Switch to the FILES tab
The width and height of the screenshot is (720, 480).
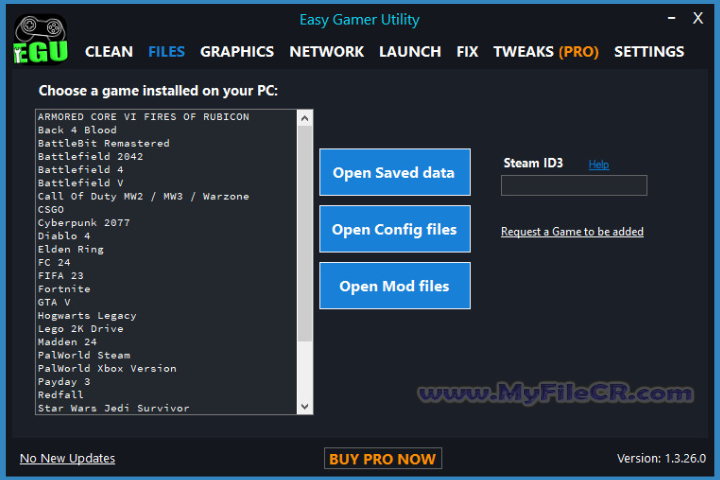(x=166, y=52)
